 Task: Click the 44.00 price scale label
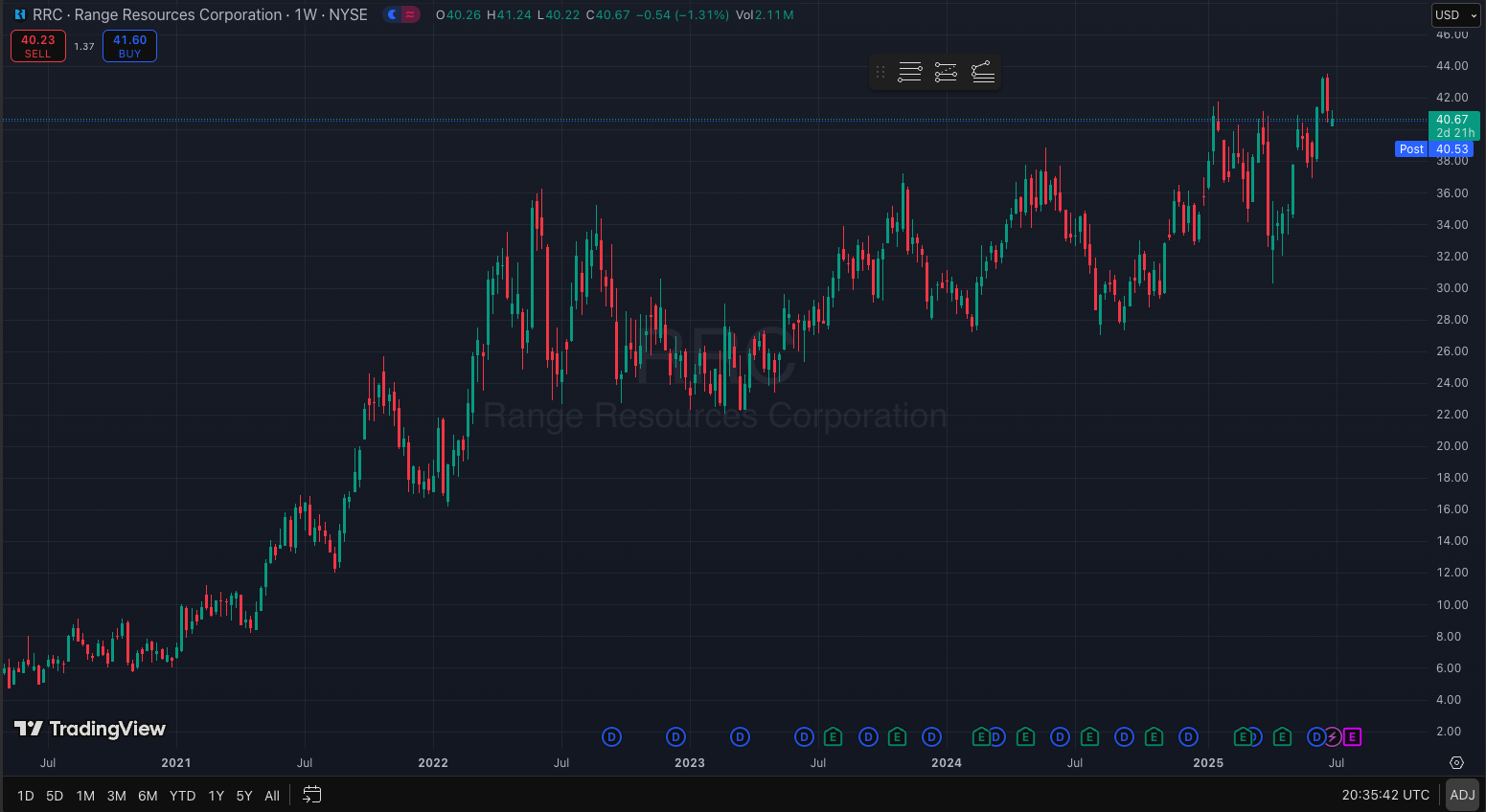(1452, 66)
